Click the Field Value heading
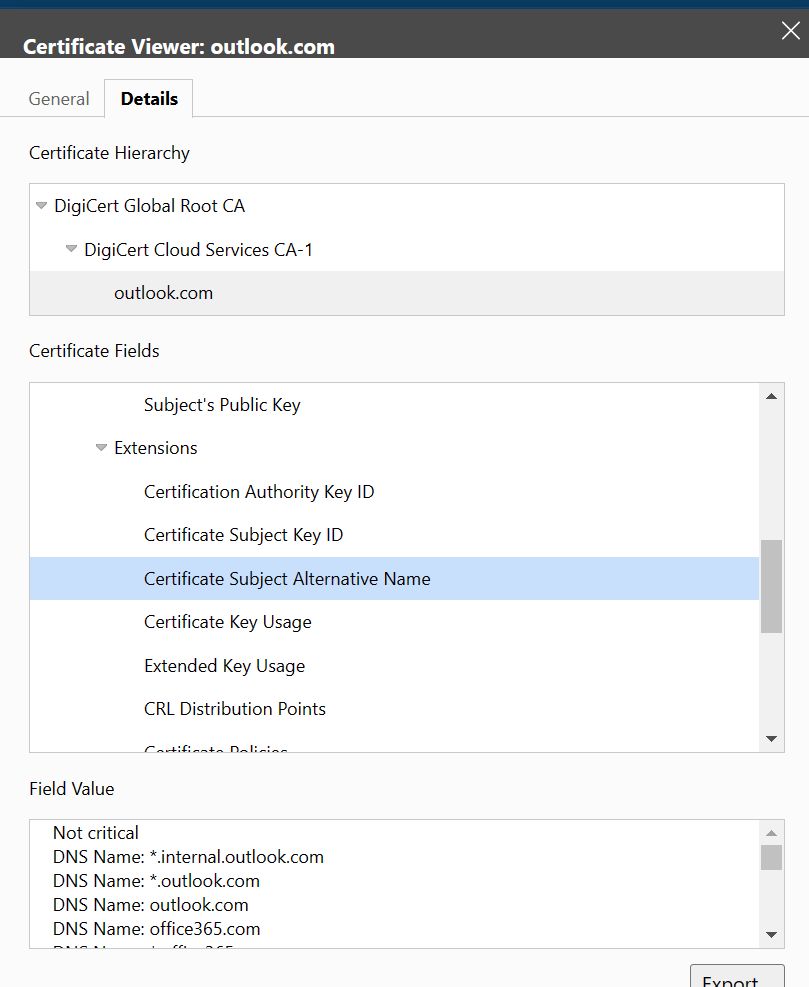 [x=72, y=789]
